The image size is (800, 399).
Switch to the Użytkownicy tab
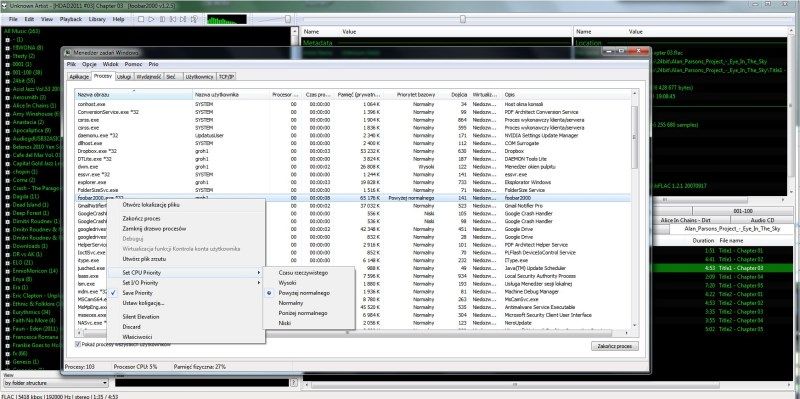tap(199, 77)
